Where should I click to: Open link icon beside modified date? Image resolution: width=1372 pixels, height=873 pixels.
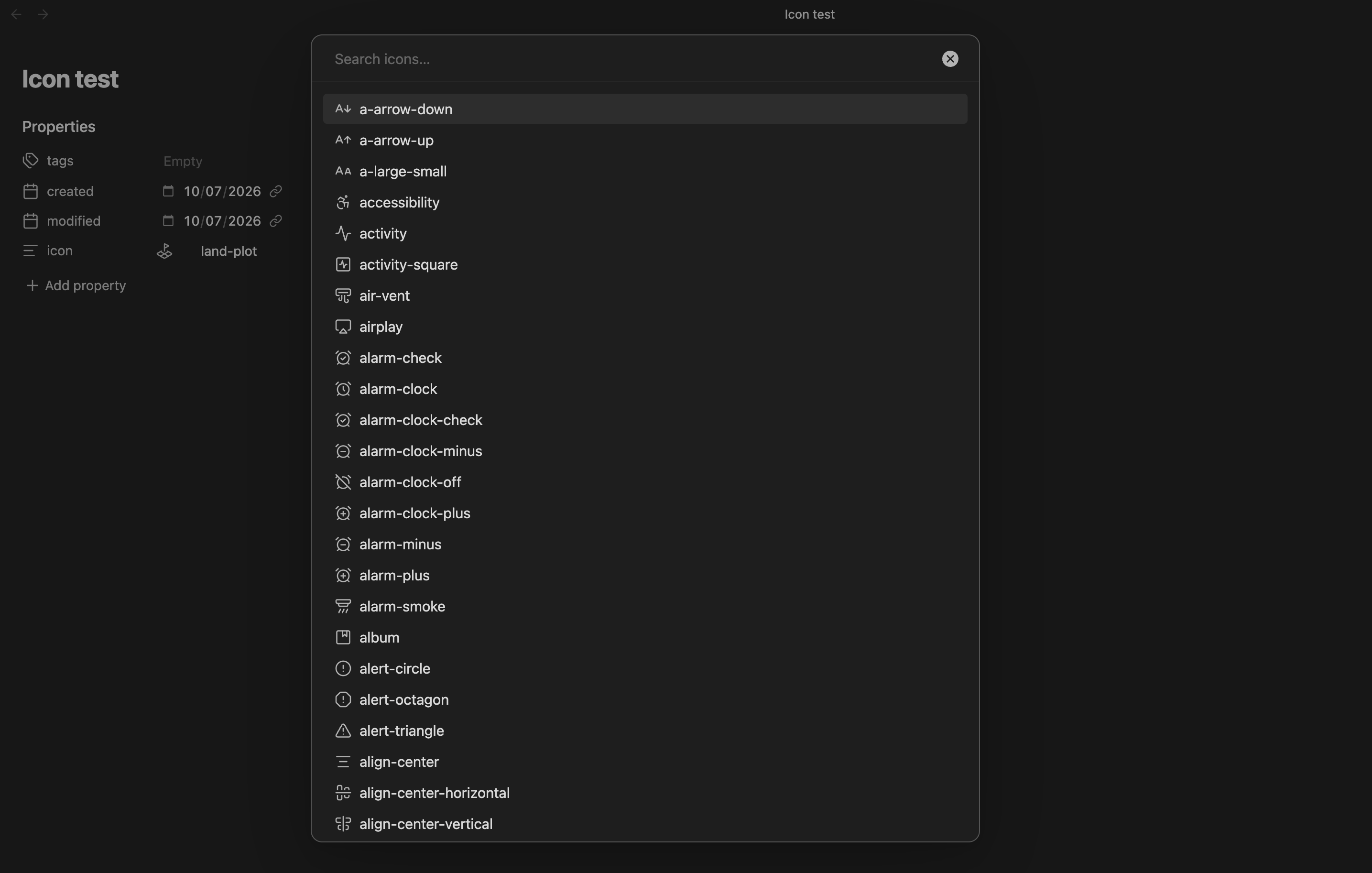tap(276, 220)
